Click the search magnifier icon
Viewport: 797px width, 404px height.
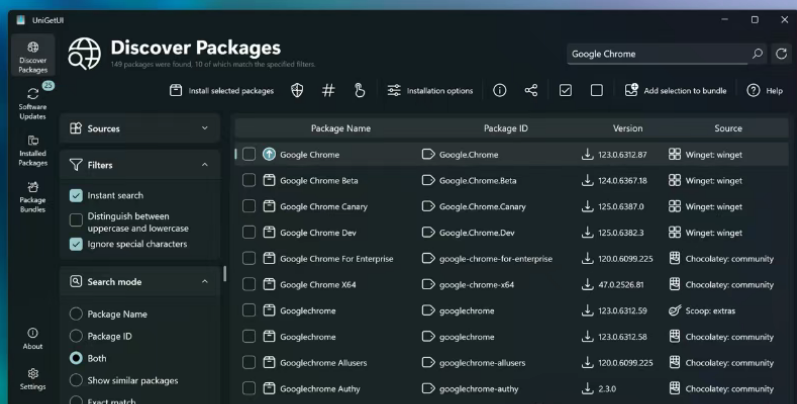757,53
